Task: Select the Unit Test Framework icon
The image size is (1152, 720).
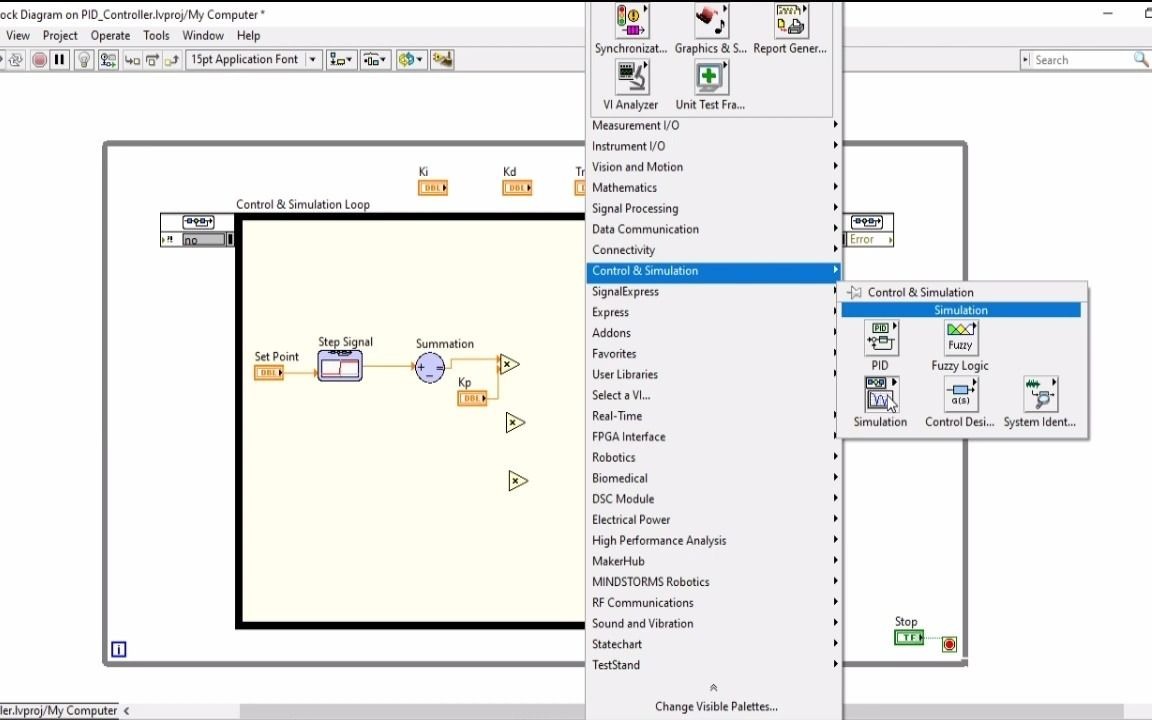Action: coord(710,79)
